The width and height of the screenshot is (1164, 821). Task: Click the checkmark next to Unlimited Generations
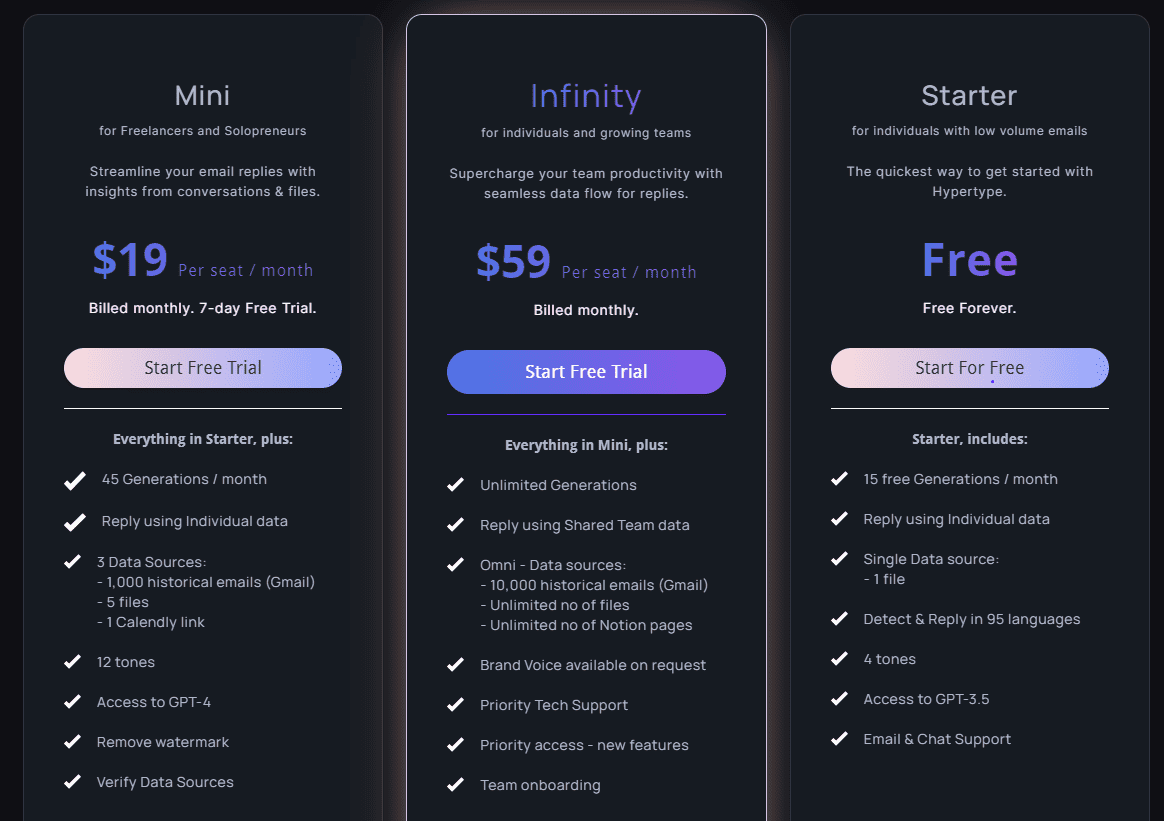456,485
